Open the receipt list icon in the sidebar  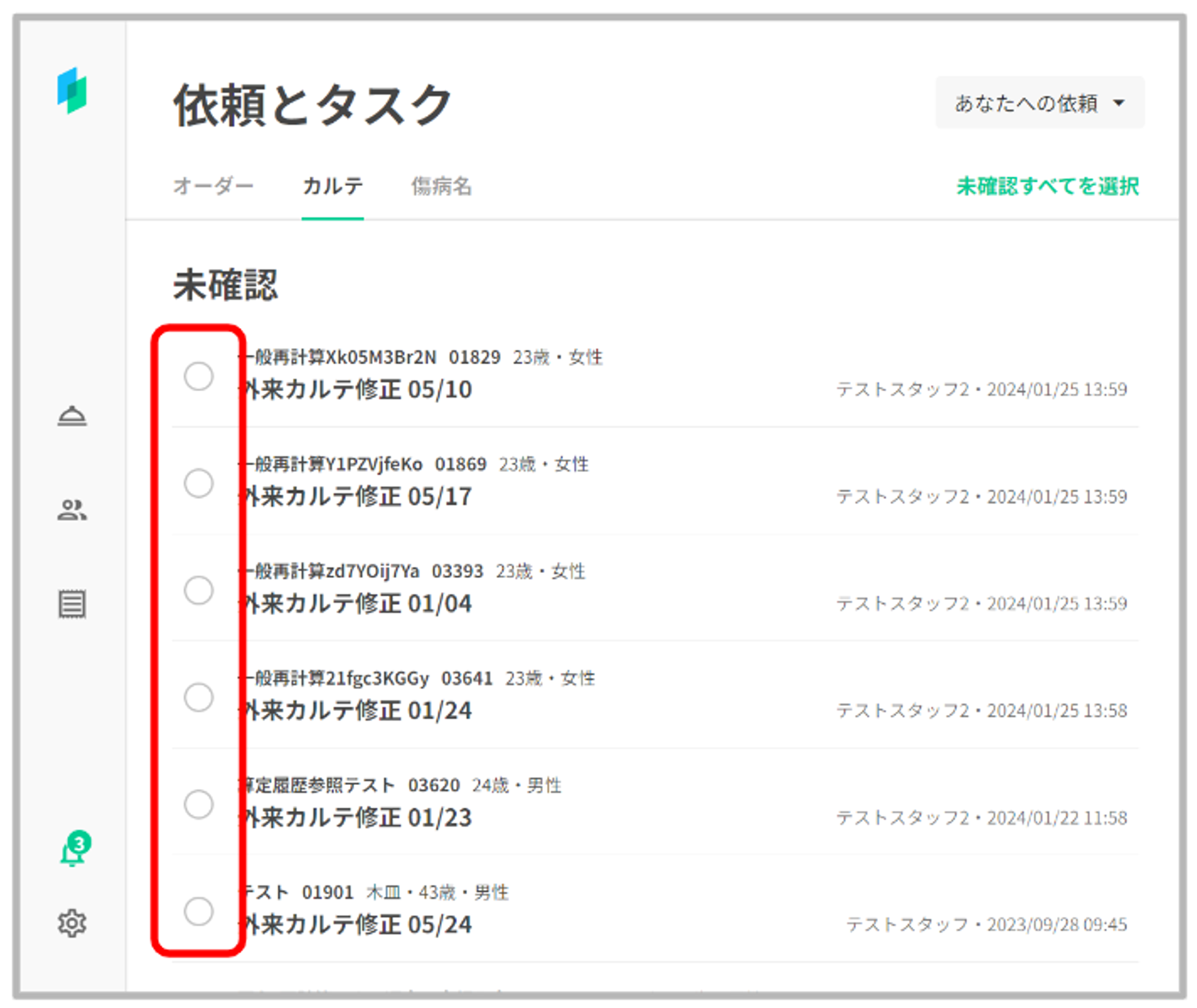point(72,604)
